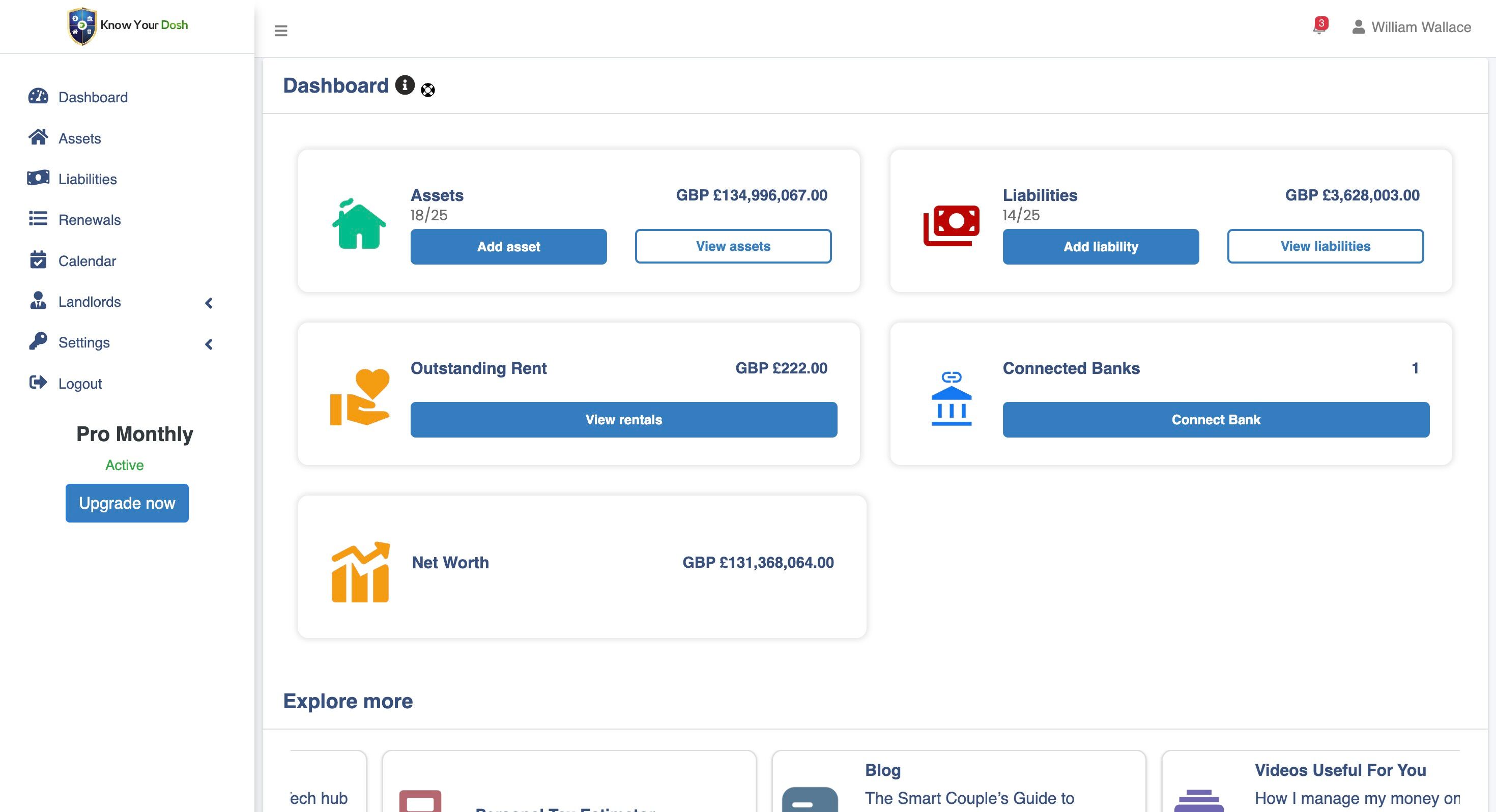This screenshot has height=812, width=1496.
Task: Open the notifications bell icon
Action: pyautogui.click(x=1318, y=27)
